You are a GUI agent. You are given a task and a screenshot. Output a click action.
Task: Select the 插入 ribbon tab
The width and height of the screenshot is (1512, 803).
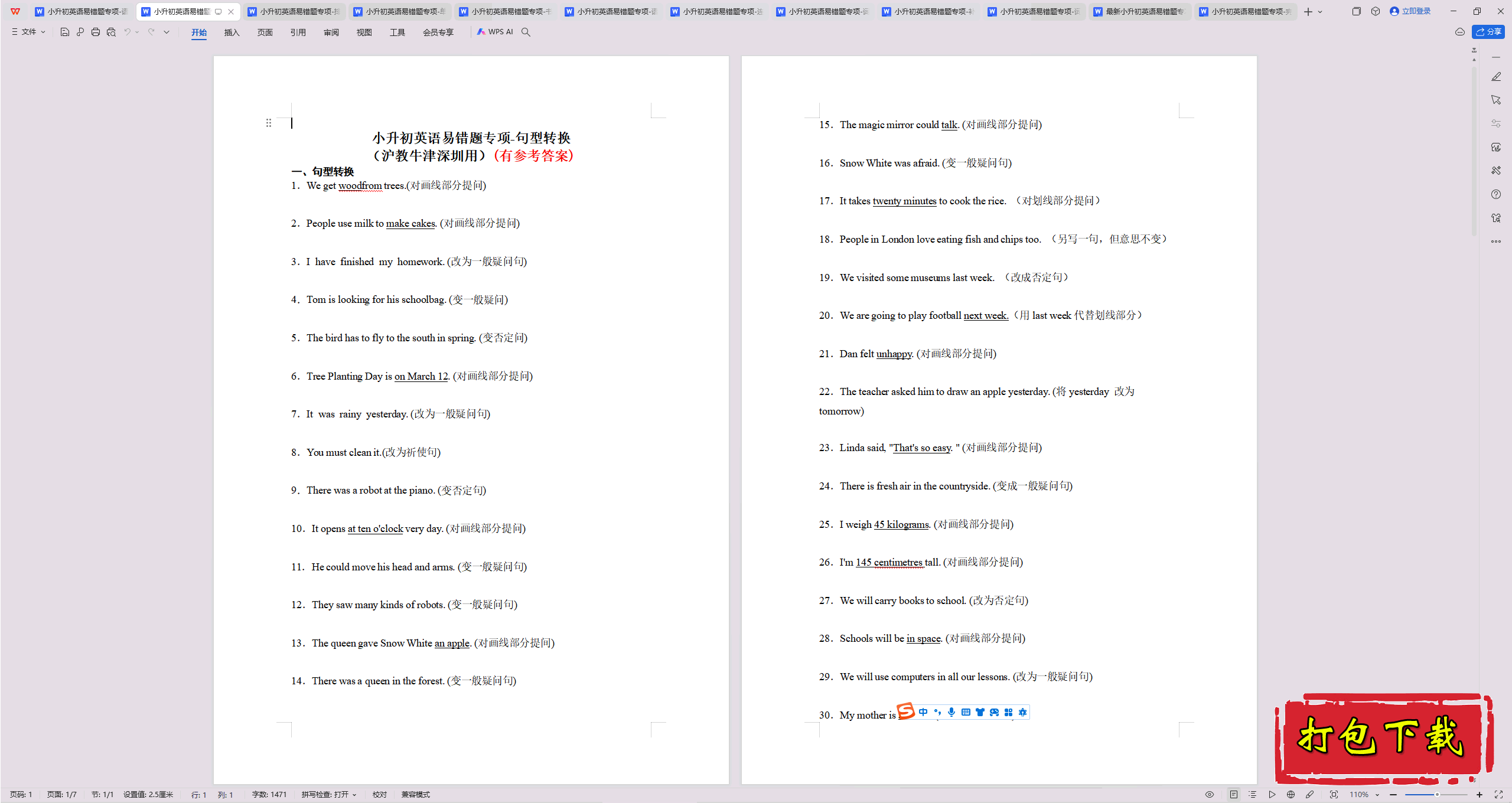232,32
